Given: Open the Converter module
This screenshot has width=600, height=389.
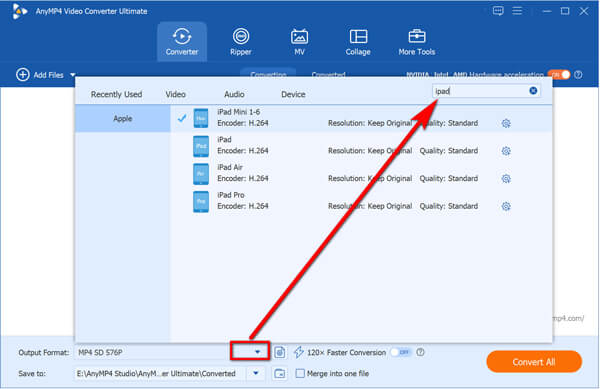Looking at the screenshot, I should [182, 42].
